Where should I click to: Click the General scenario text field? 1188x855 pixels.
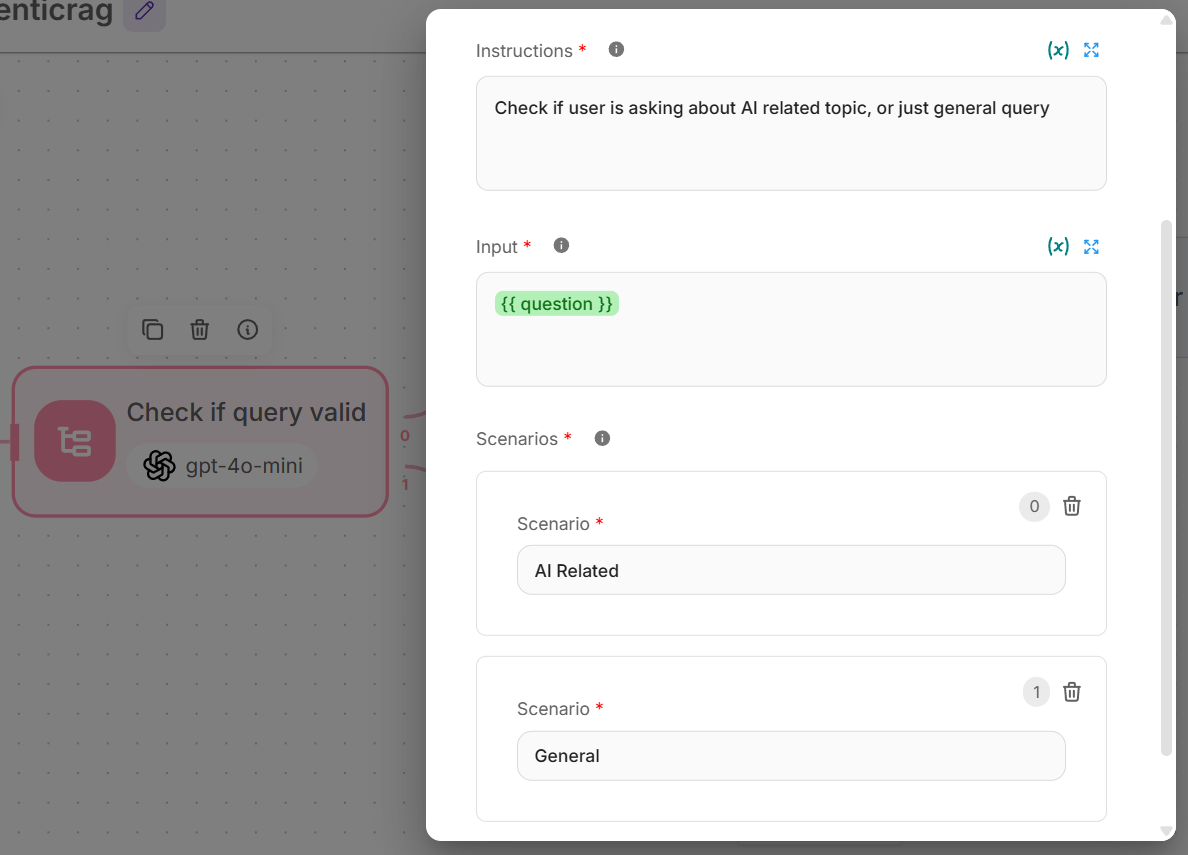click(x=790, y=756)
